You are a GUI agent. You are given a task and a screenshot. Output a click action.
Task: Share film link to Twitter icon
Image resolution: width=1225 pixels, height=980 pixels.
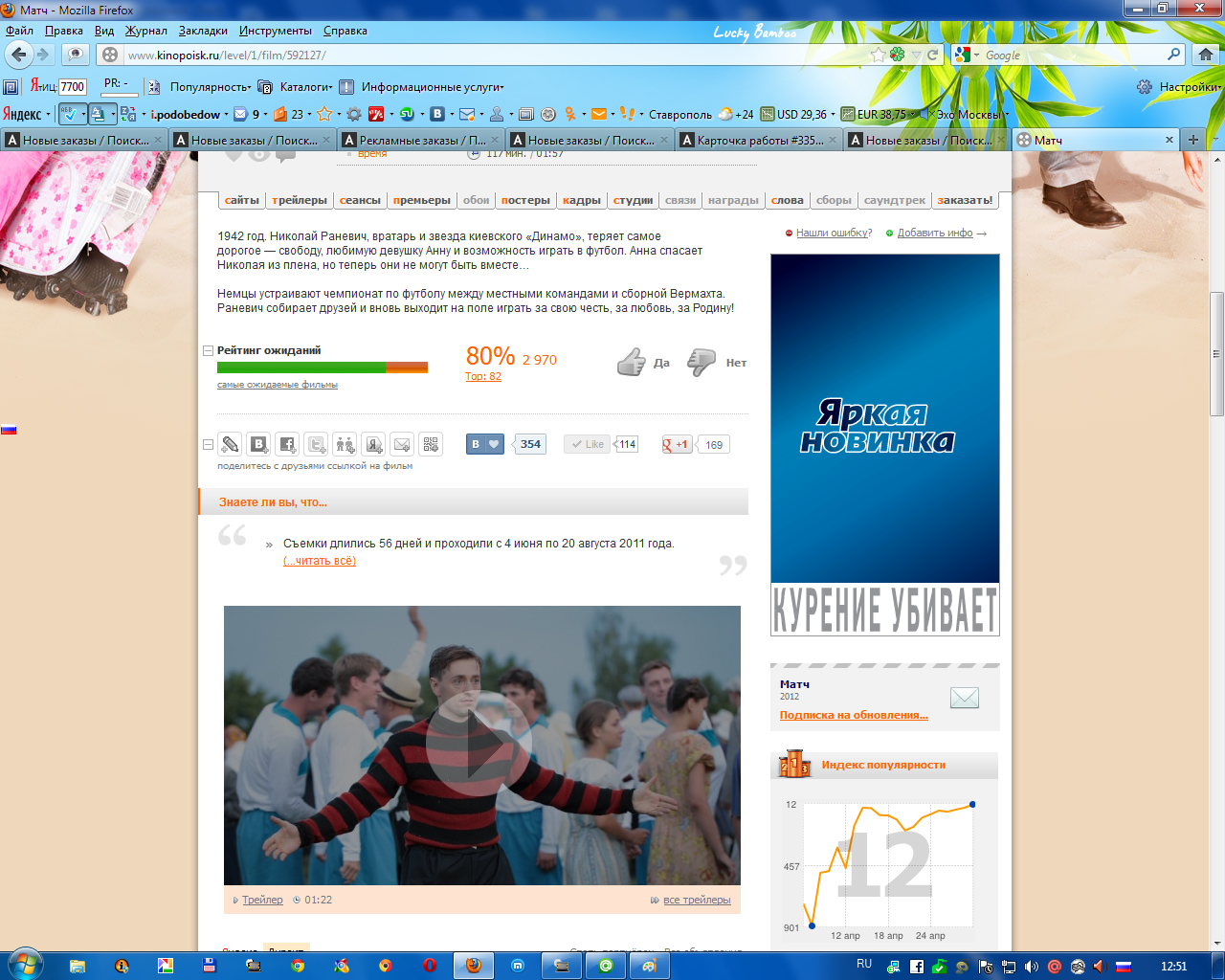316,444
